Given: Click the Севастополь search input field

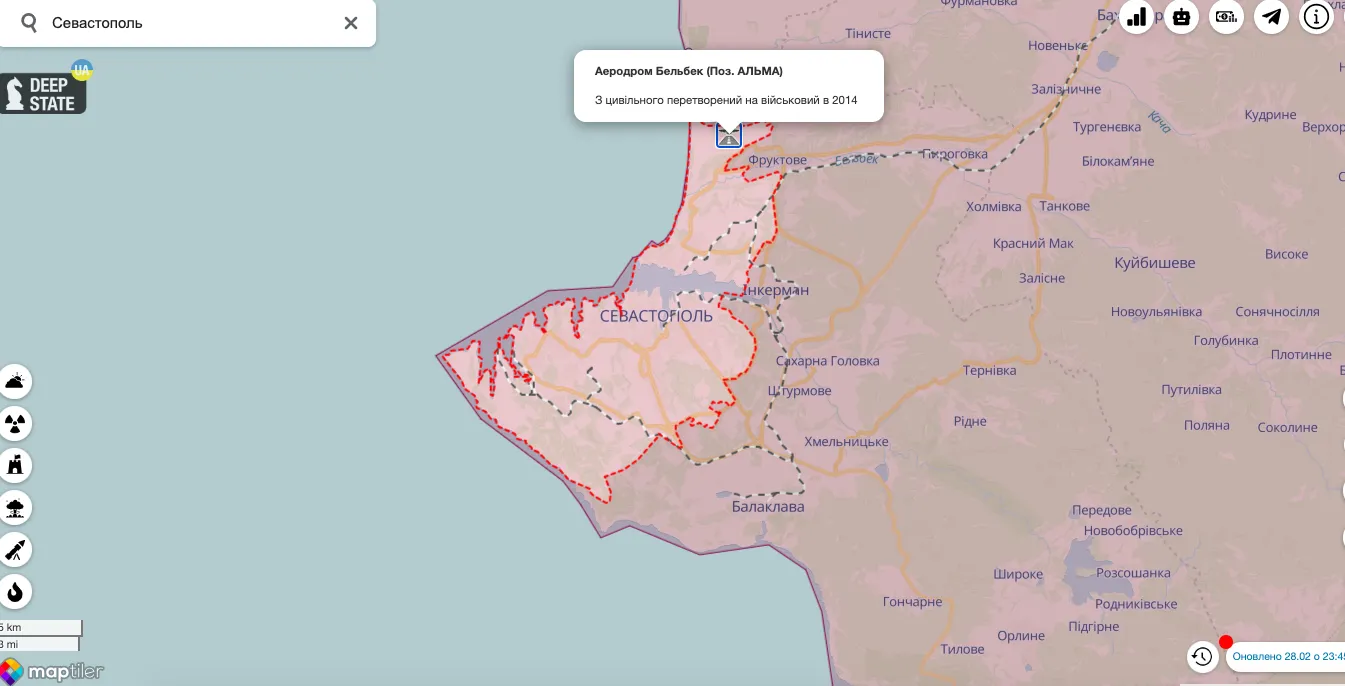Looking at the screenshot, I should [x=190, y=23].
